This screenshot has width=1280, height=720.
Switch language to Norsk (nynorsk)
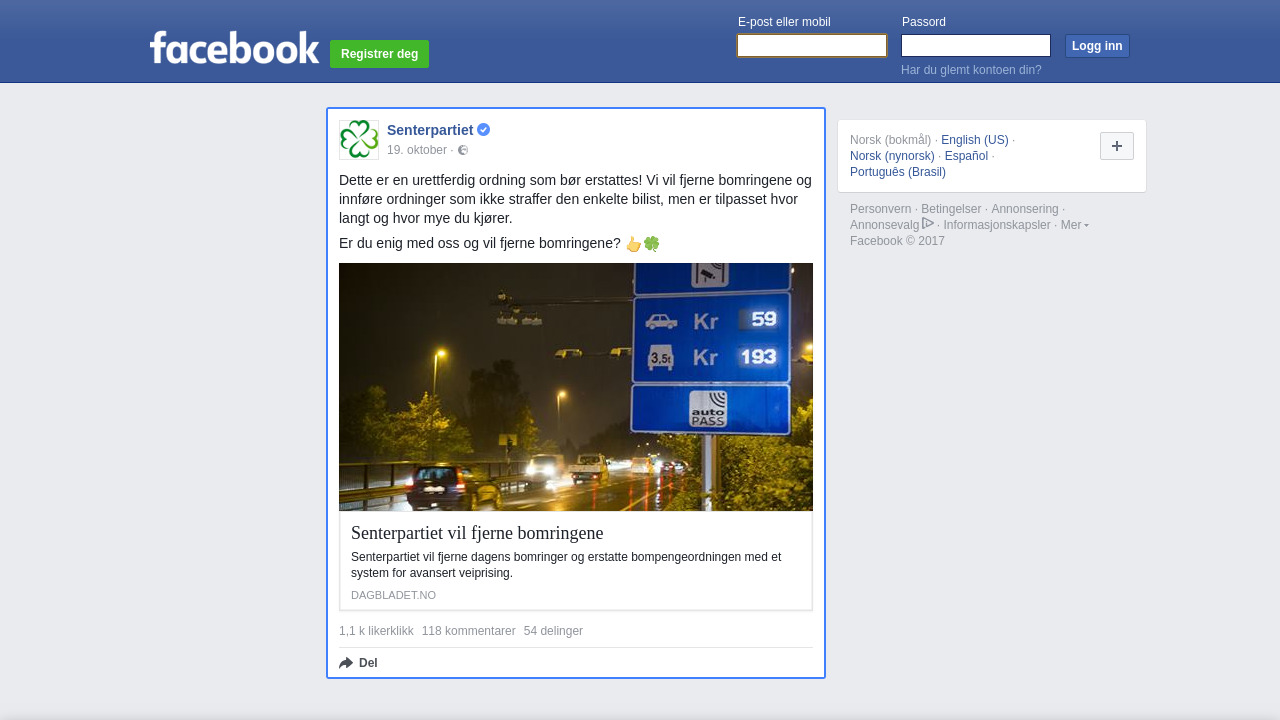(x=892, y=156)
